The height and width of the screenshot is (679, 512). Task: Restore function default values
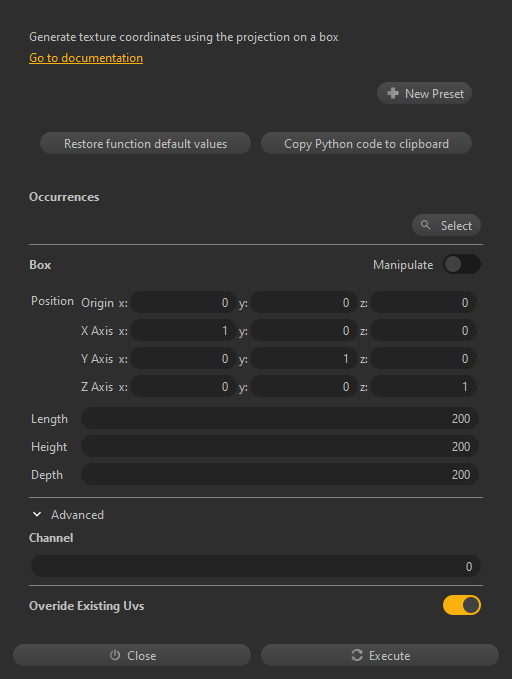146,143
